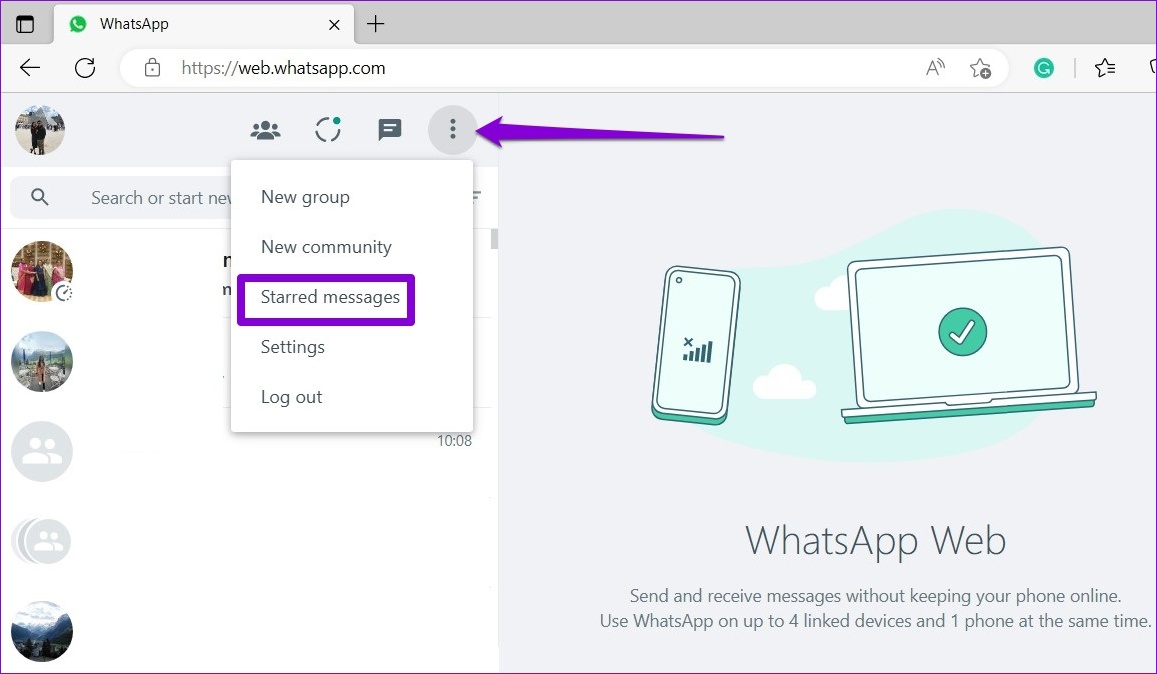Viewport: 1157px width, 674px height.
Task: Click the 10:08 timestamp
Action: point(454,441)
